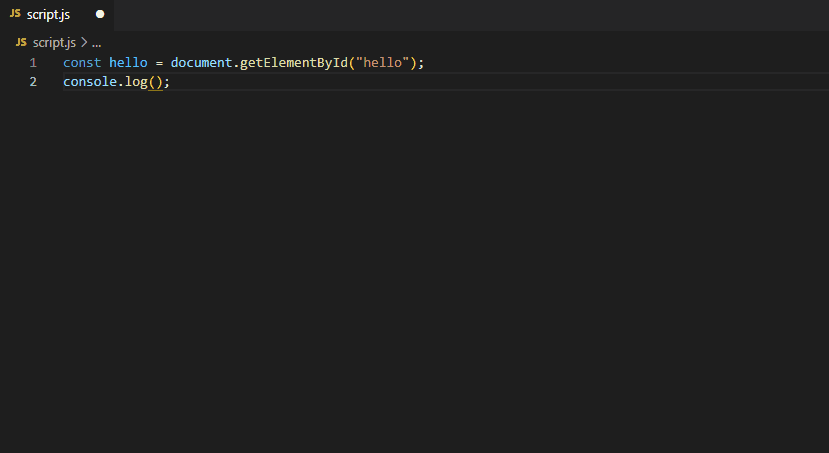This screenshot has height=453, width=829.
Task: Click the JS icon in the breadcrumb bar
Action: pyautogui.click(x=21, y=43)
